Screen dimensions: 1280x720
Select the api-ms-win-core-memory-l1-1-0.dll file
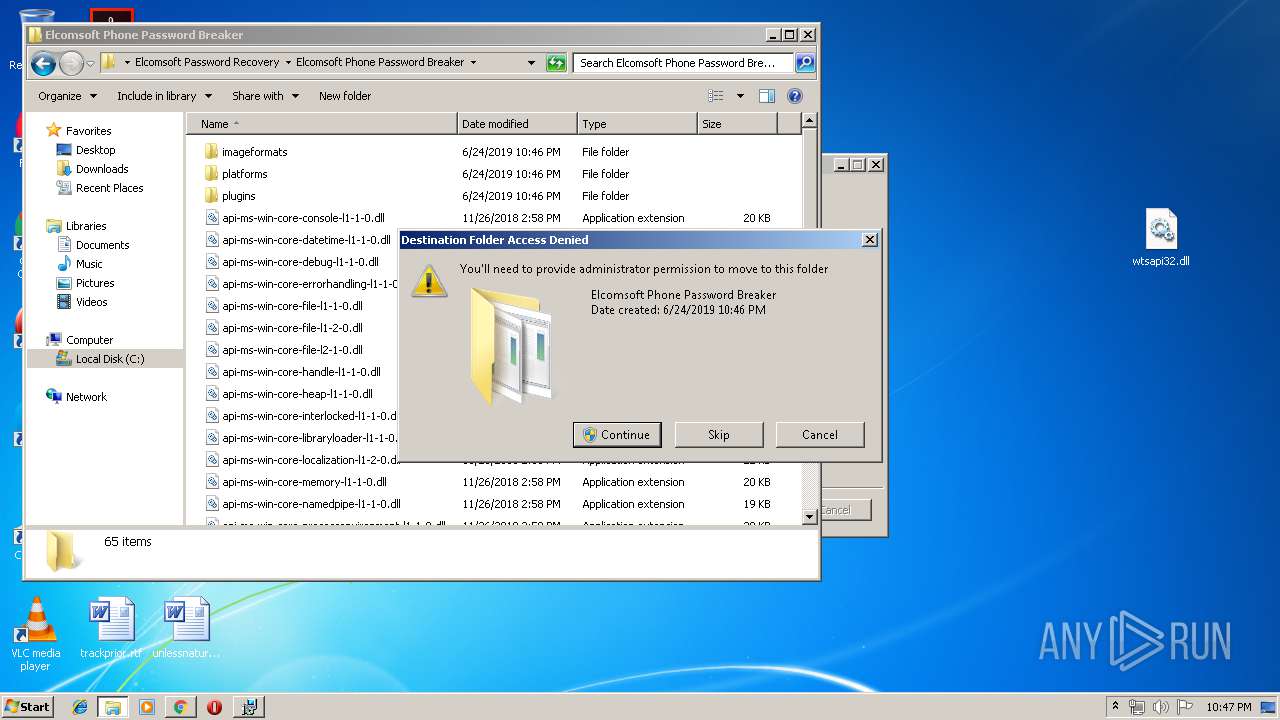296,482
